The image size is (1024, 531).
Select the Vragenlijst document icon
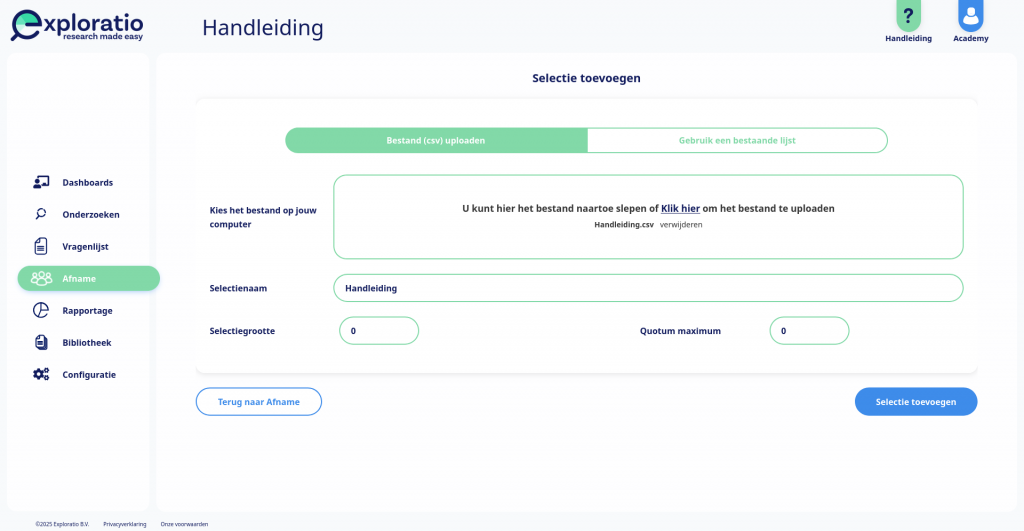pos(41,246)
